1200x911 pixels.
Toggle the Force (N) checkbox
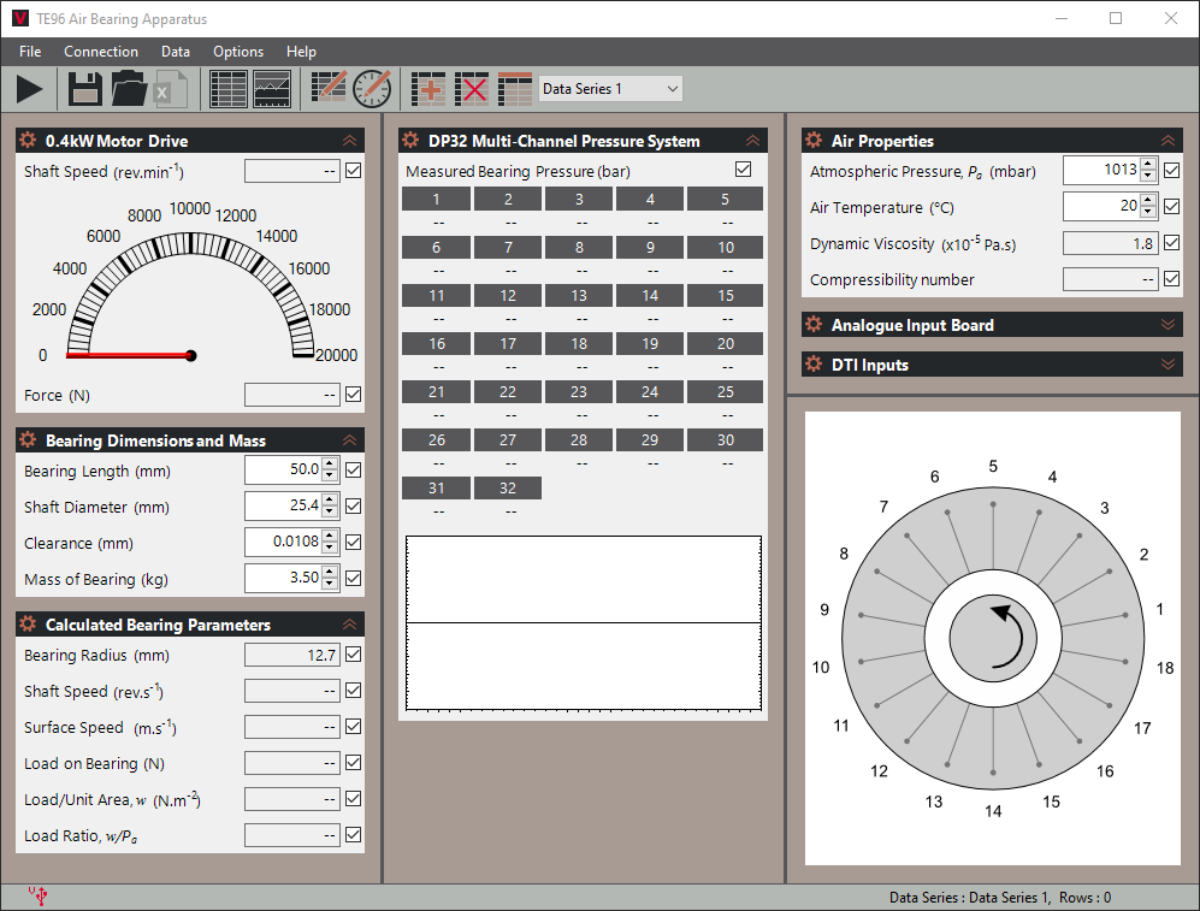pos(353,395)
